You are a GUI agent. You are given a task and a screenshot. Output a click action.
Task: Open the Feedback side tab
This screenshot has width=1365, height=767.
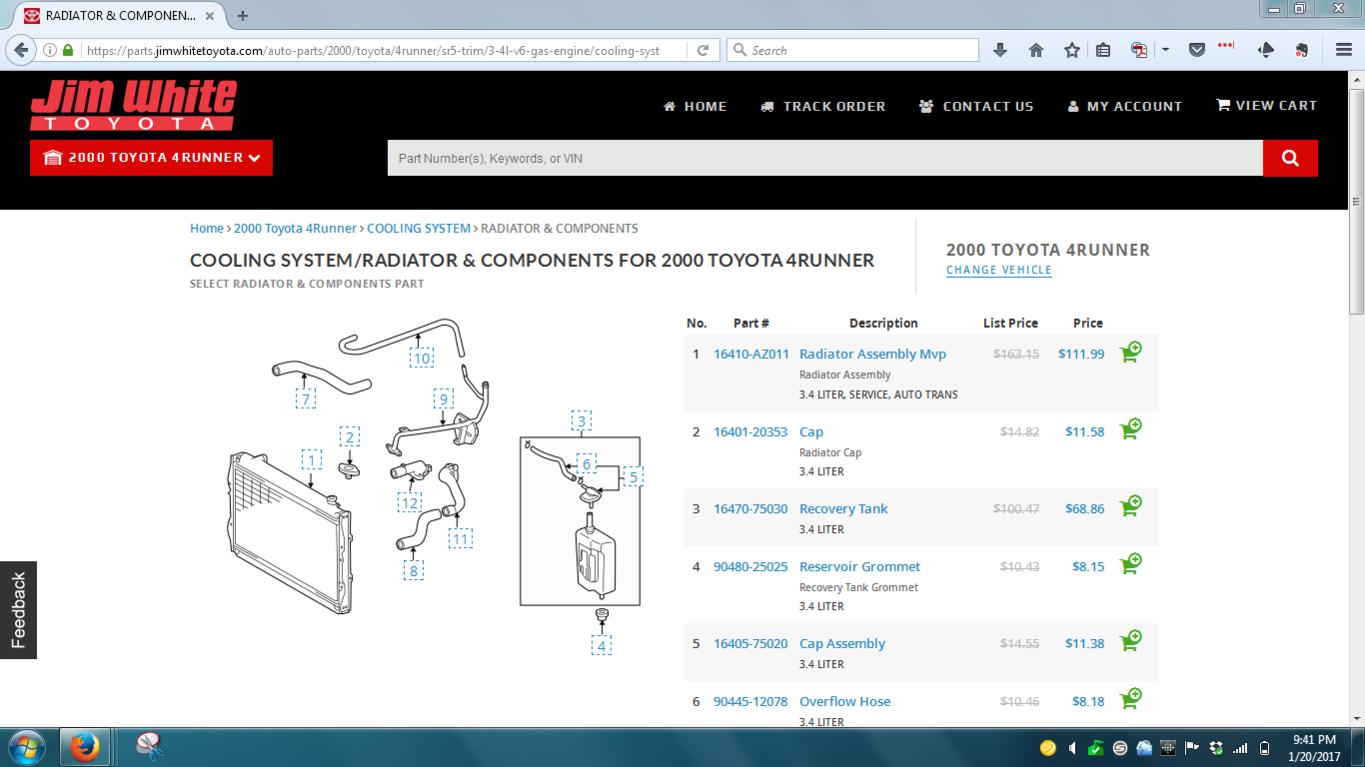point(18,610)
